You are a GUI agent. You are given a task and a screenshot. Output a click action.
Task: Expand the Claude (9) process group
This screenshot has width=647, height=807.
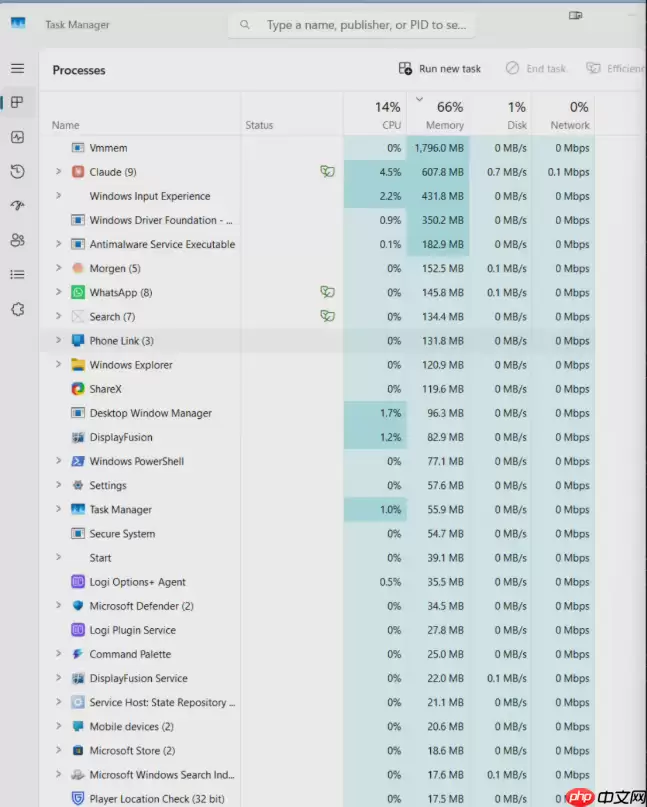point(58,171)
